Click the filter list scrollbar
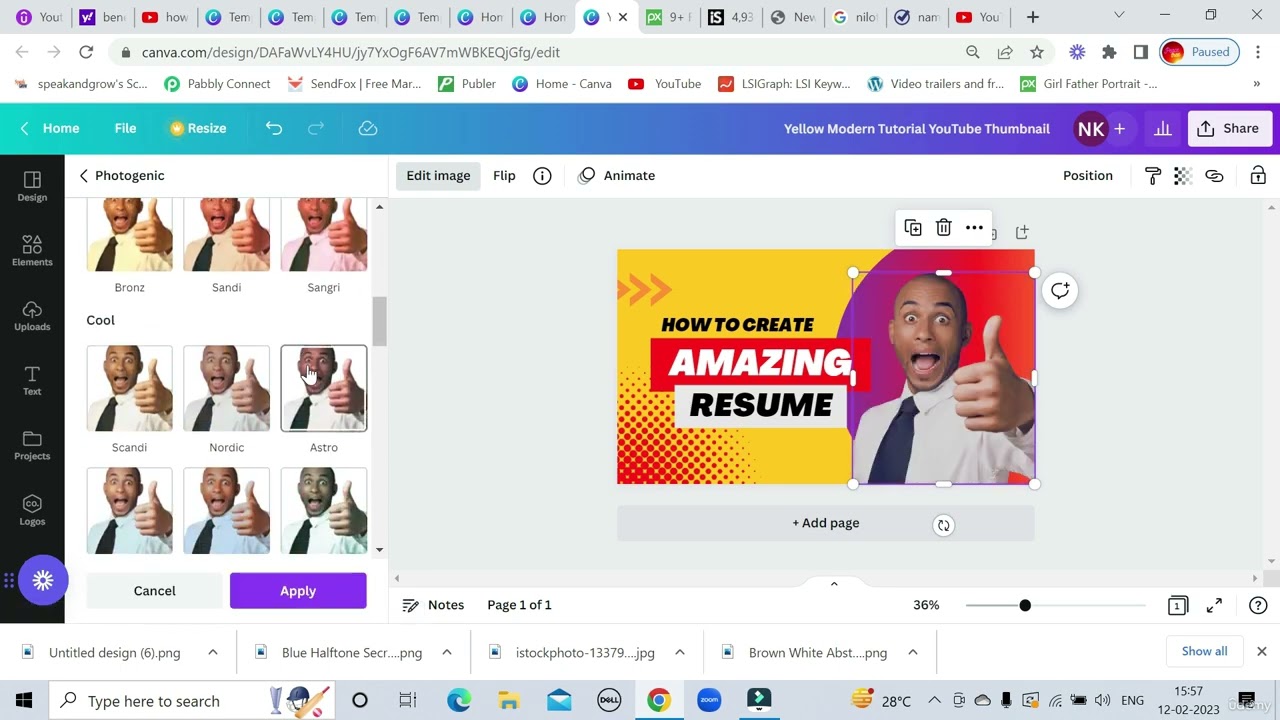 (379, 320)
